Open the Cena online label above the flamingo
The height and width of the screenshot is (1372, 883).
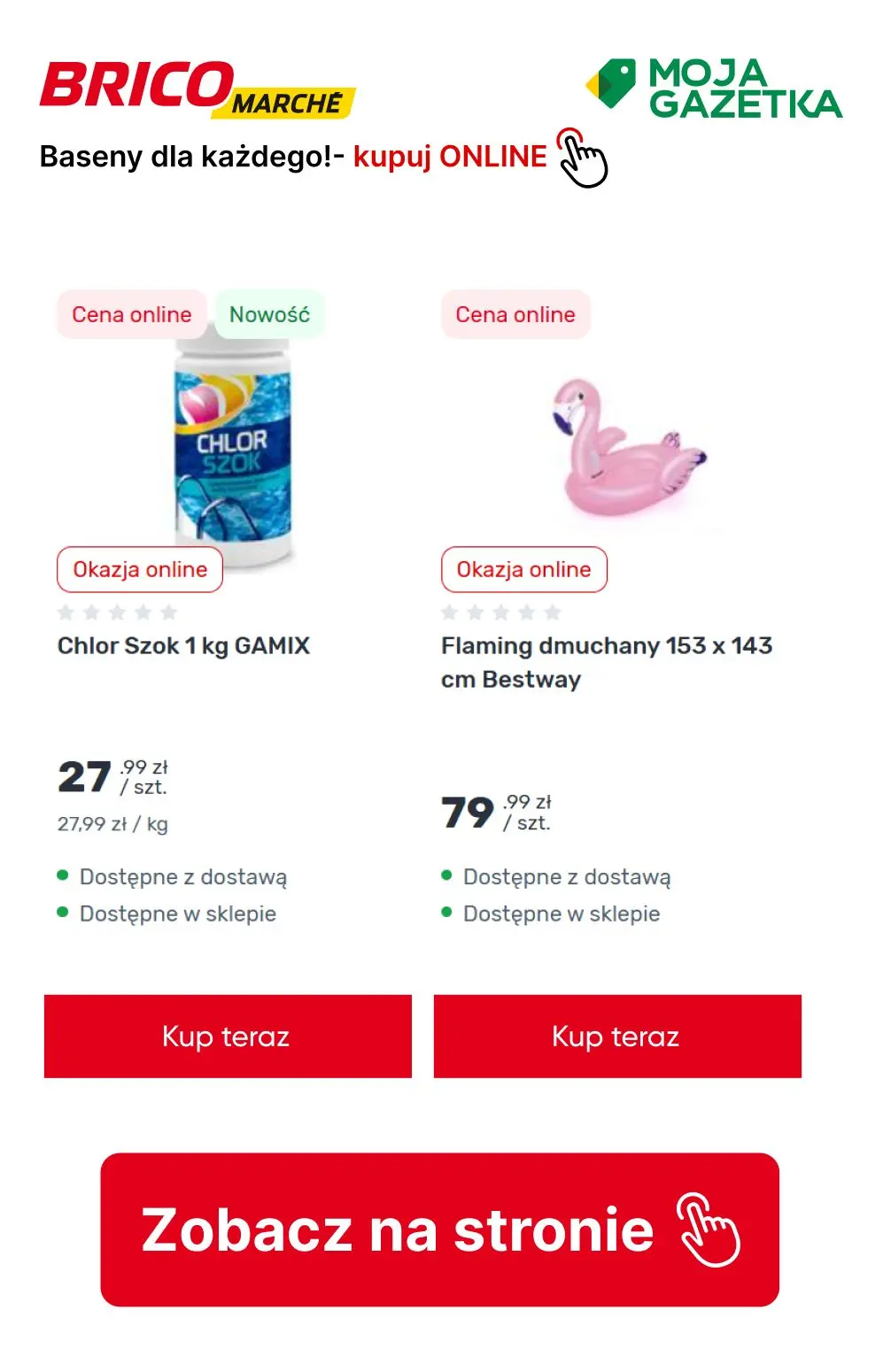pyautogui.click(x=514, y=313)
